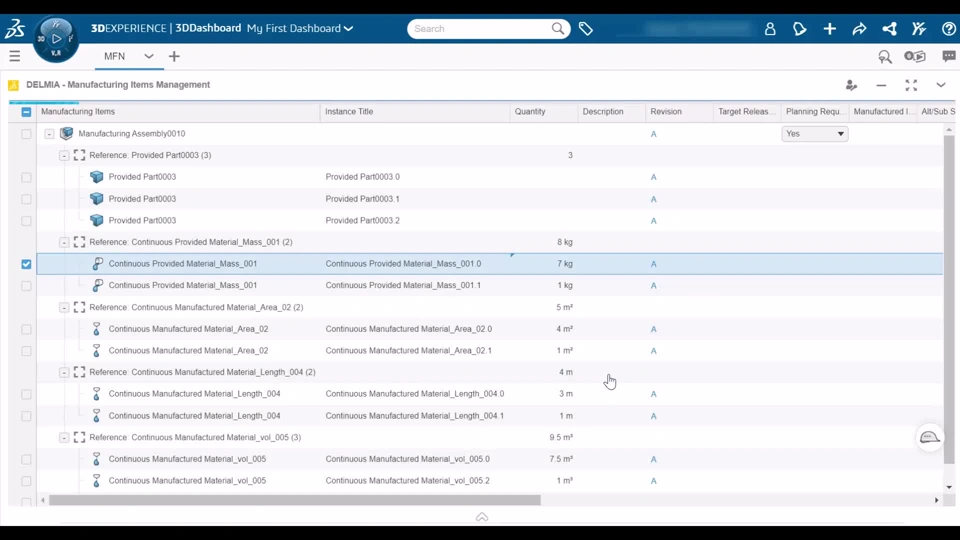Open revision A link for Continuous Provided Material_Mass_001.1

pyautogui.click(x=653, y=285)
